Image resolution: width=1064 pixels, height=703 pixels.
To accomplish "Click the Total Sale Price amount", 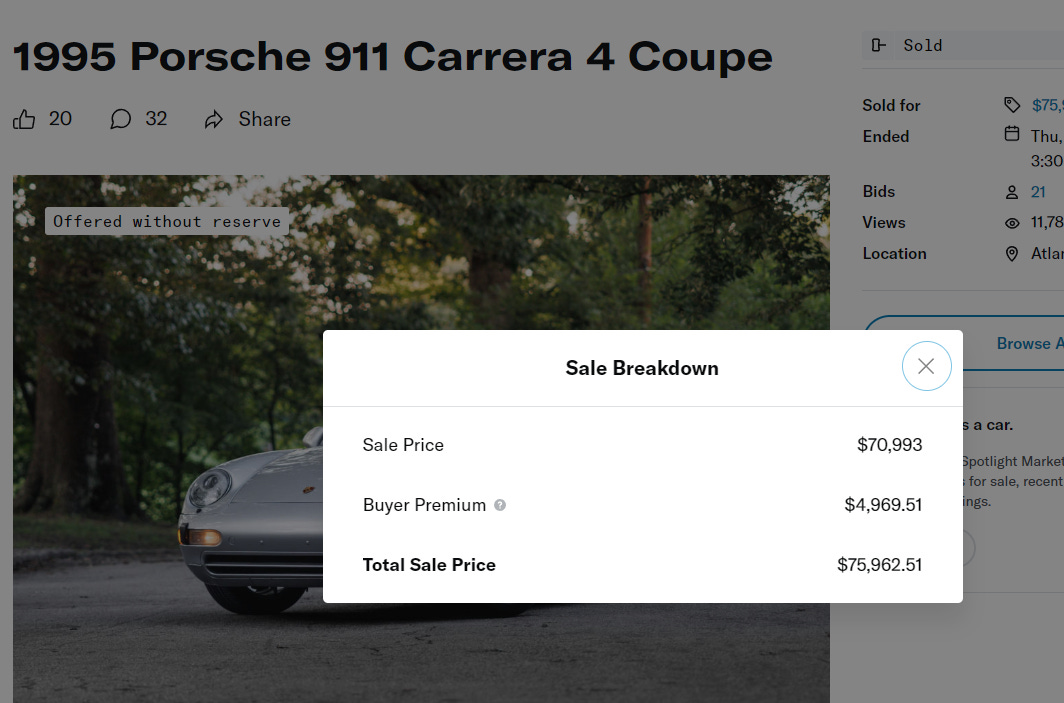I will (x=879, y=565).
